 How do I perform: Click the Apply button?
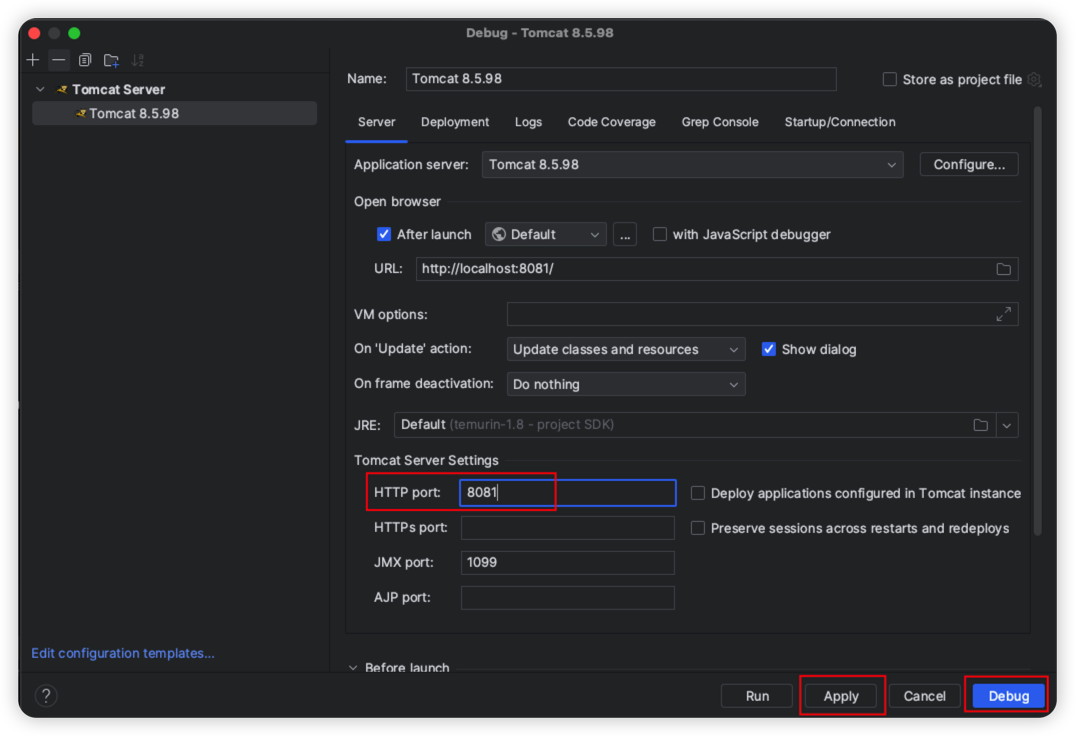tap(841, 696)
